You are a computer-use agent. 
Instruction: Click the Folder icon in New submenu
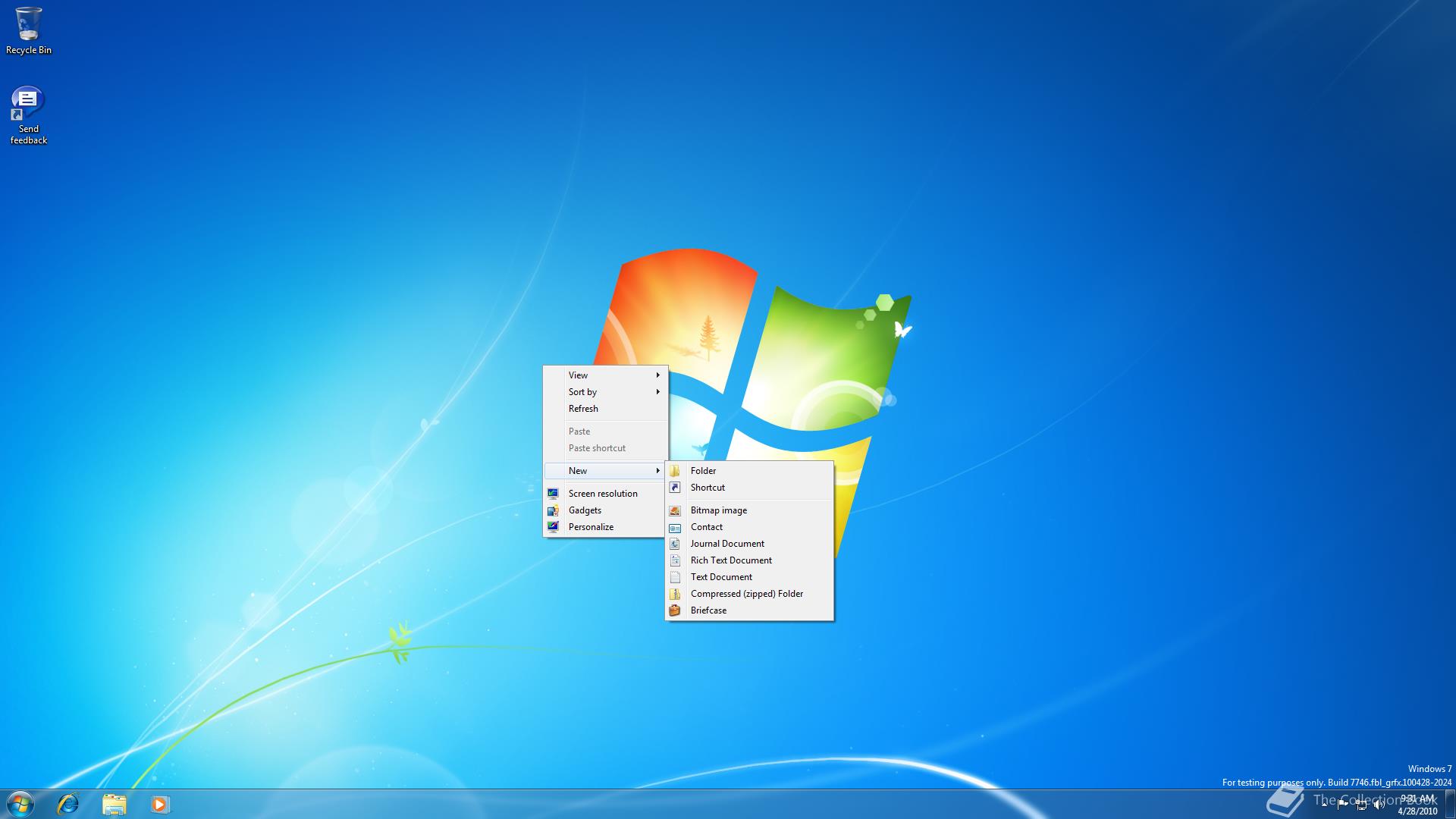click(675, 471)
